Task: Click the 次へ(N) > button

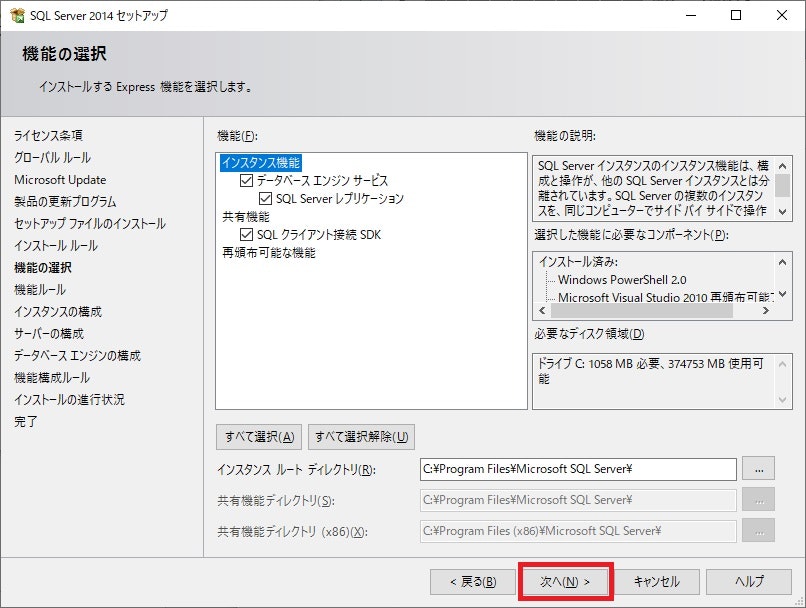Action: [x=565, y=582]
